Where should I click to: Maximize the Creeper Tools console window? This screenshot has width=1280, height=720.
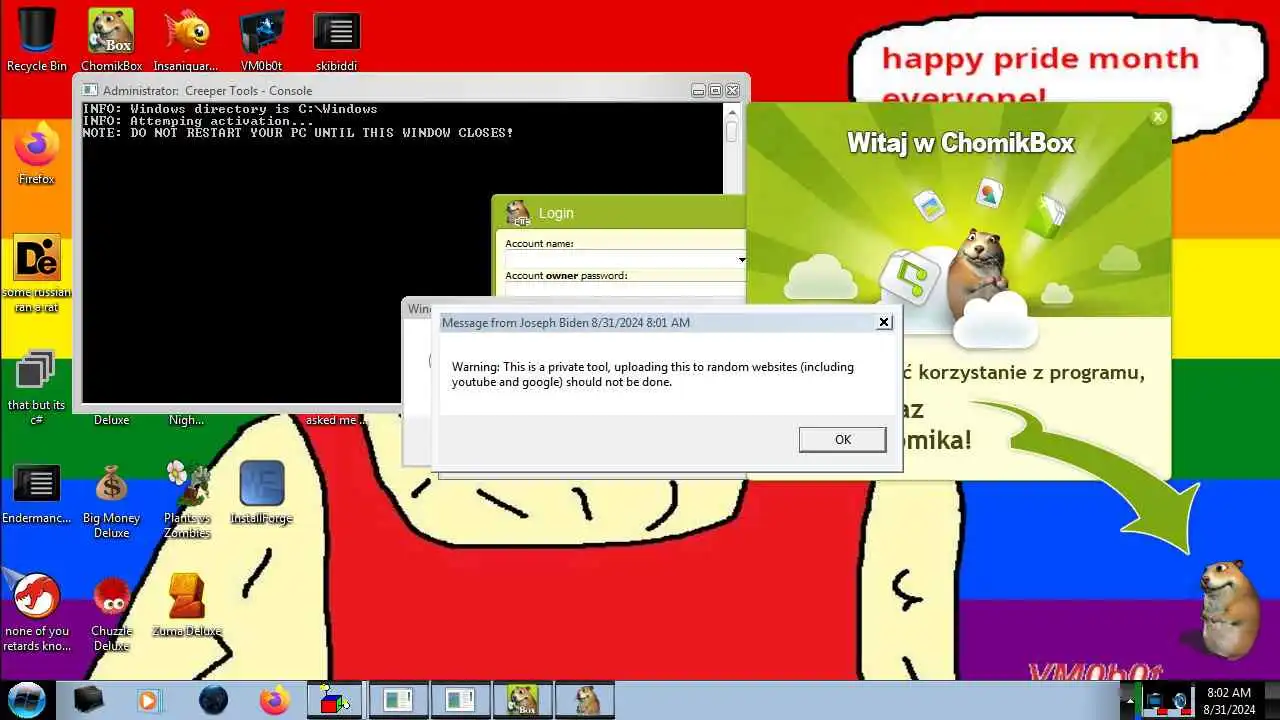pos(715,90)
